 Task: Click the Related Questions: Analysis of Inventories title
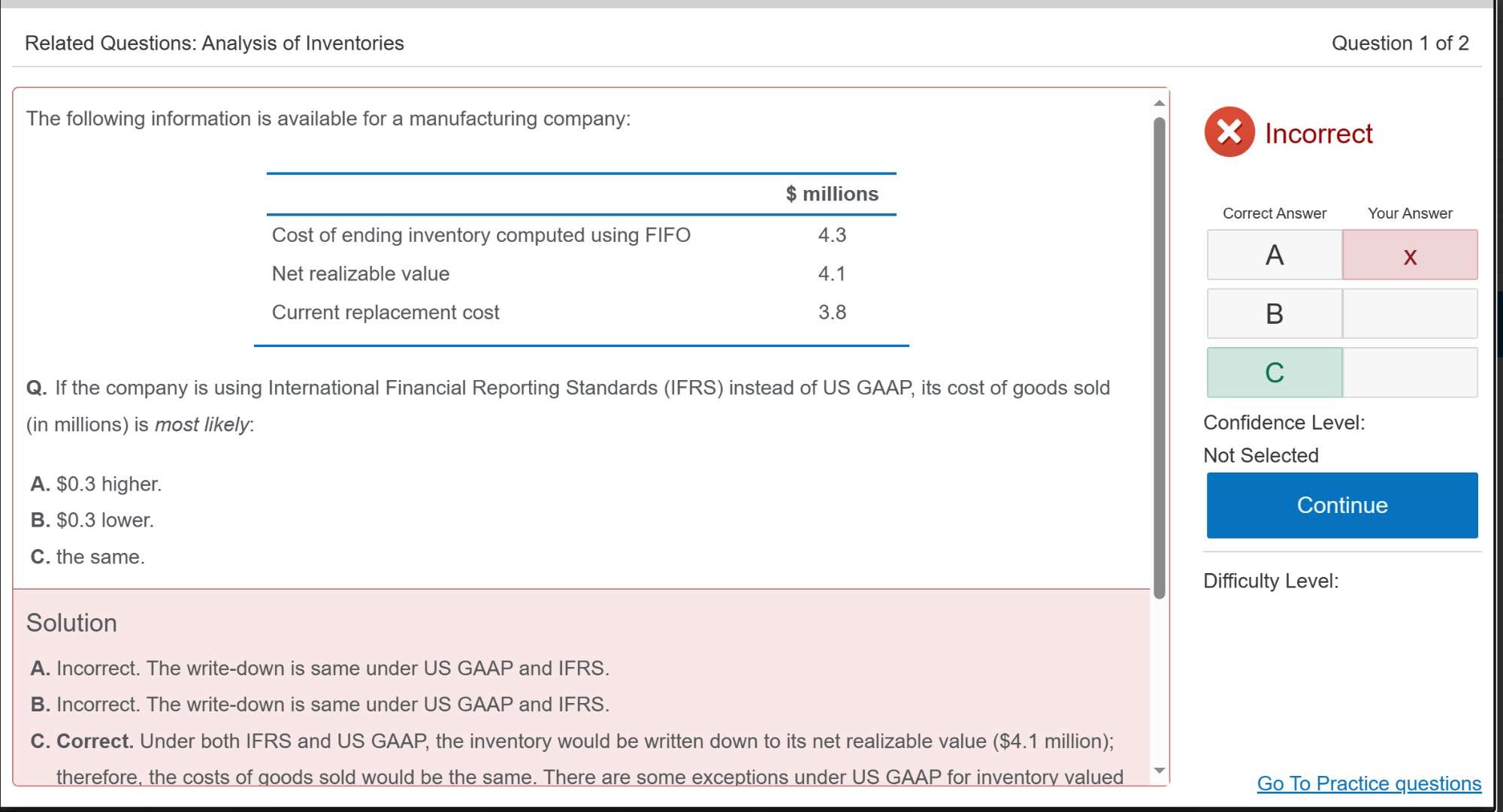tap(214, 44)
